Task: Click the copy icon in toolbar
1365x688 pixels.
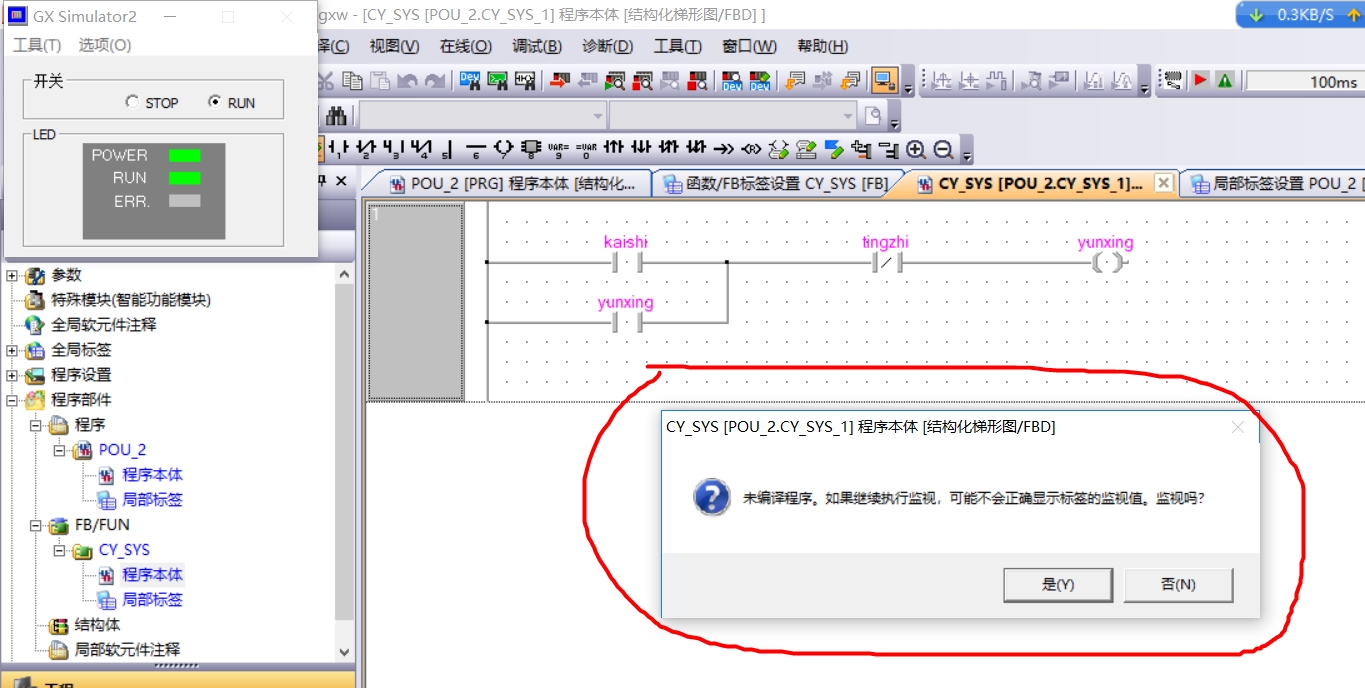Action: [x=353, y=81]
